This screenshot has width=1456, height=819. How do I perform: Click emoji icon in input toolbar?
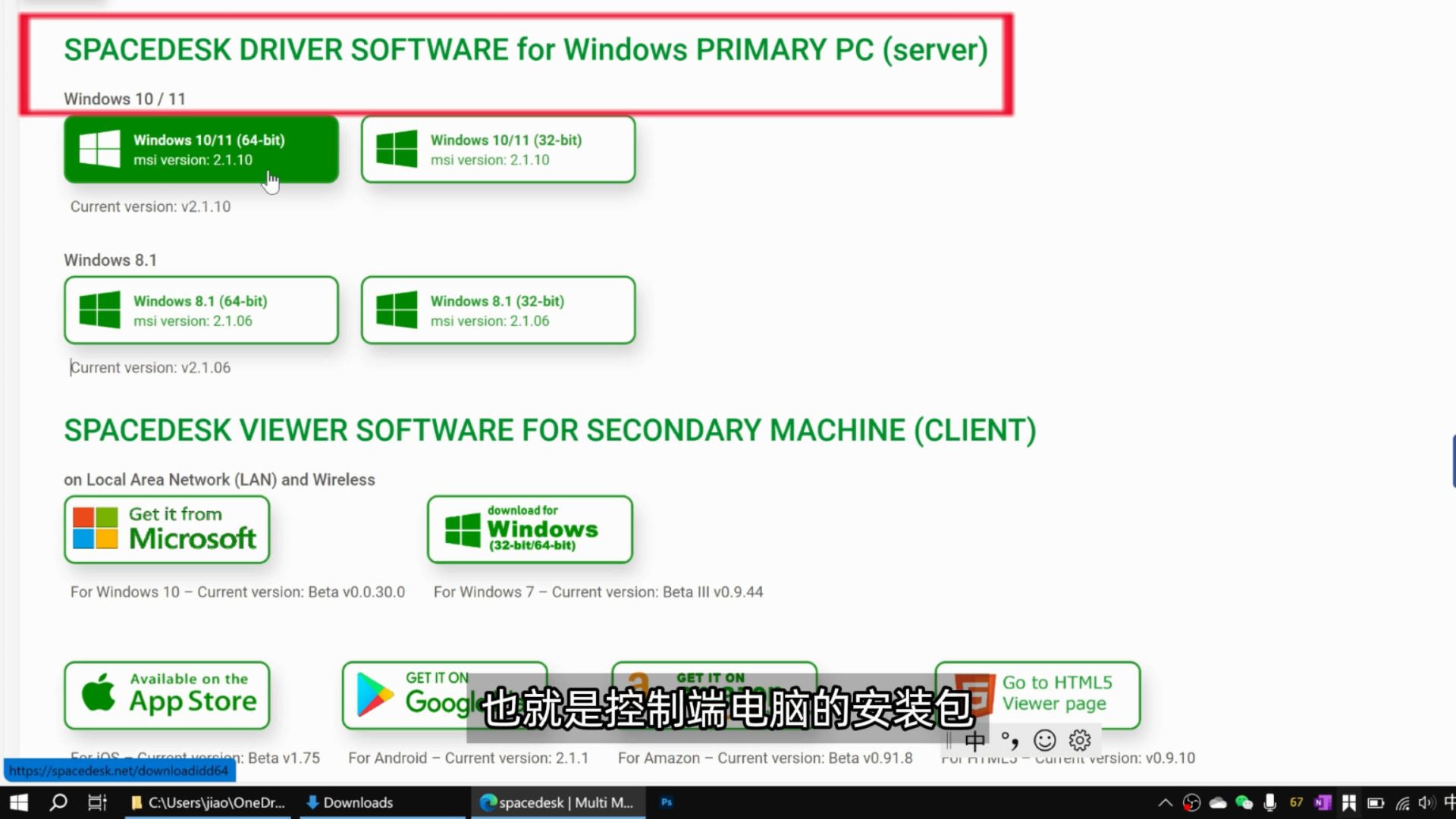pos(1045,739)
